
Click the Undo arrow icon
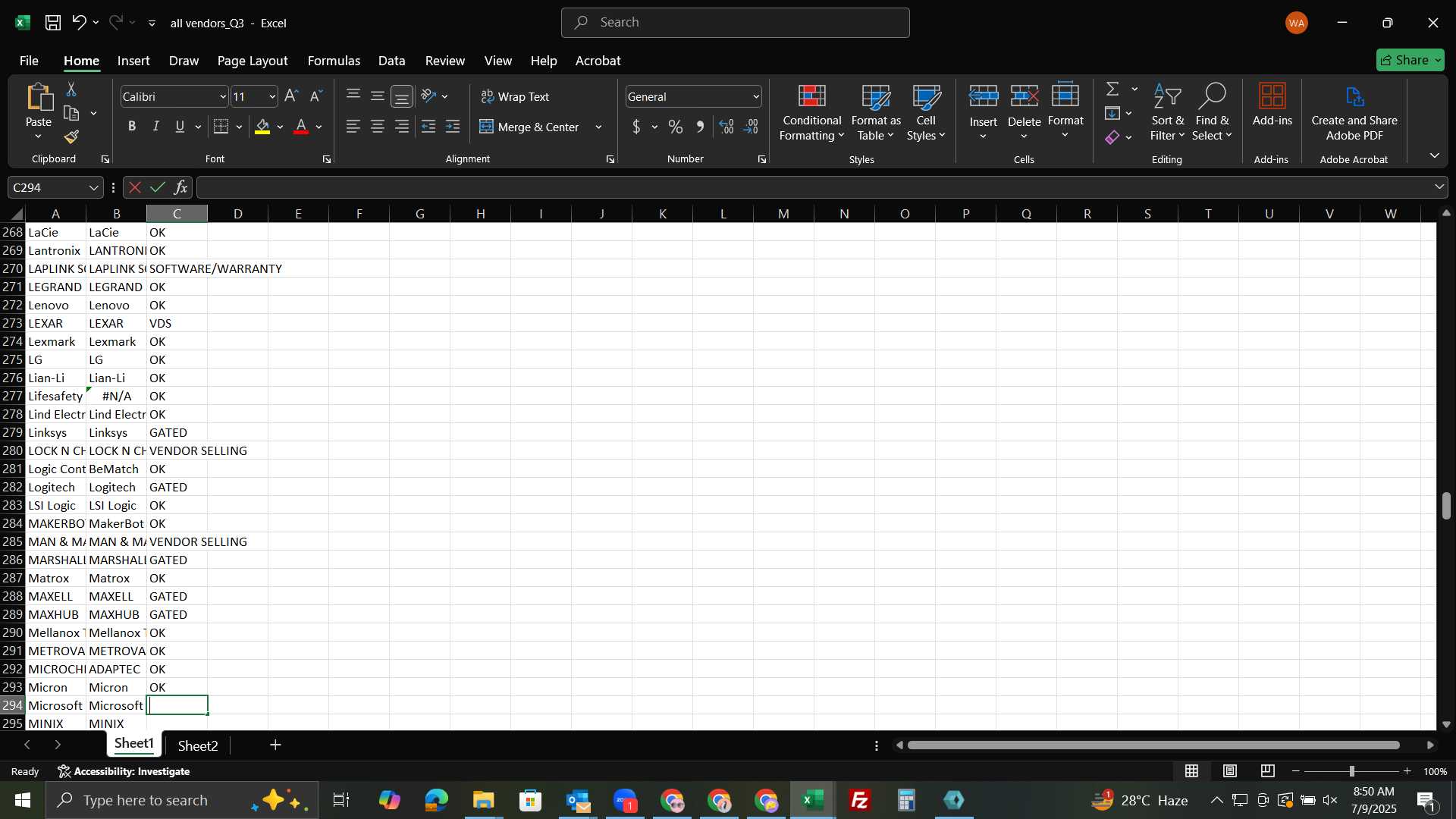click(79, 23)
